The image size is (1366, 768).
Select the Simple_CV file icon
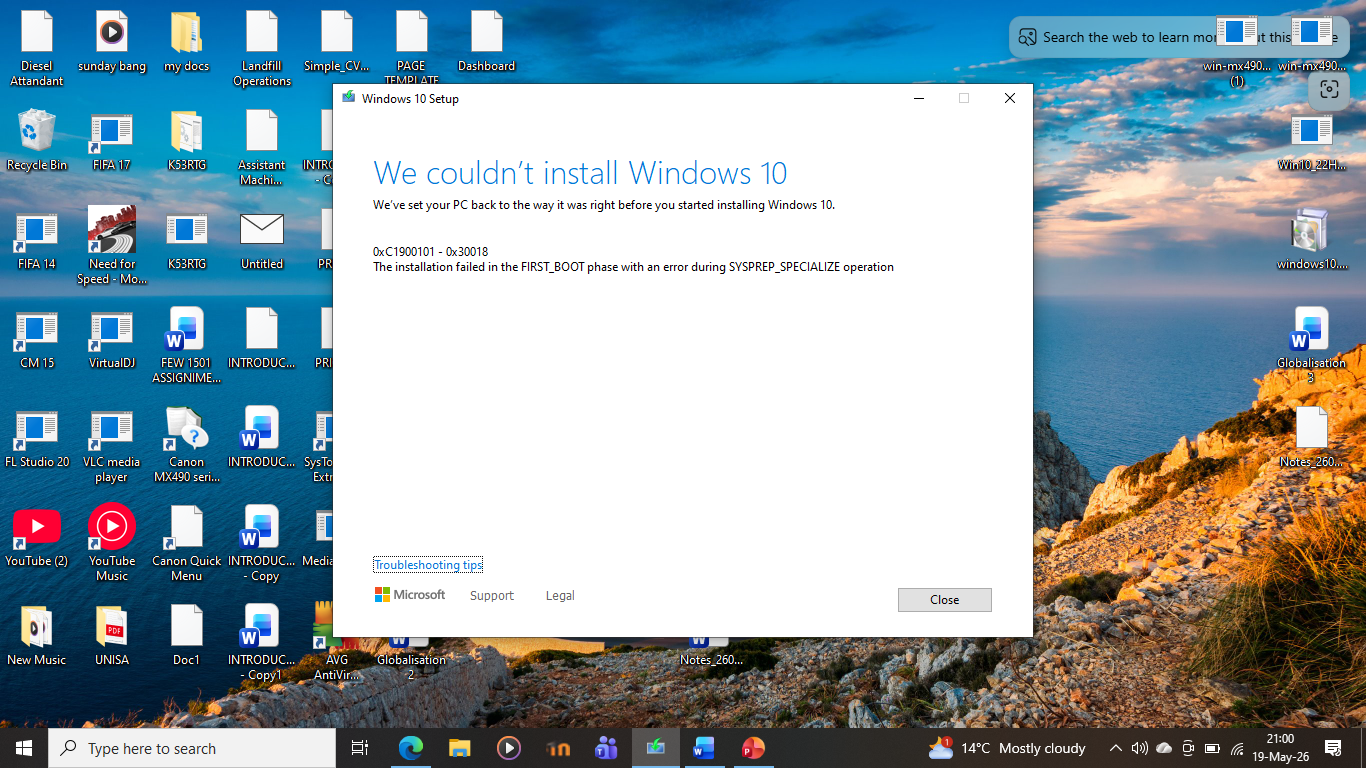pyautogui.click(x=337, y=42)
